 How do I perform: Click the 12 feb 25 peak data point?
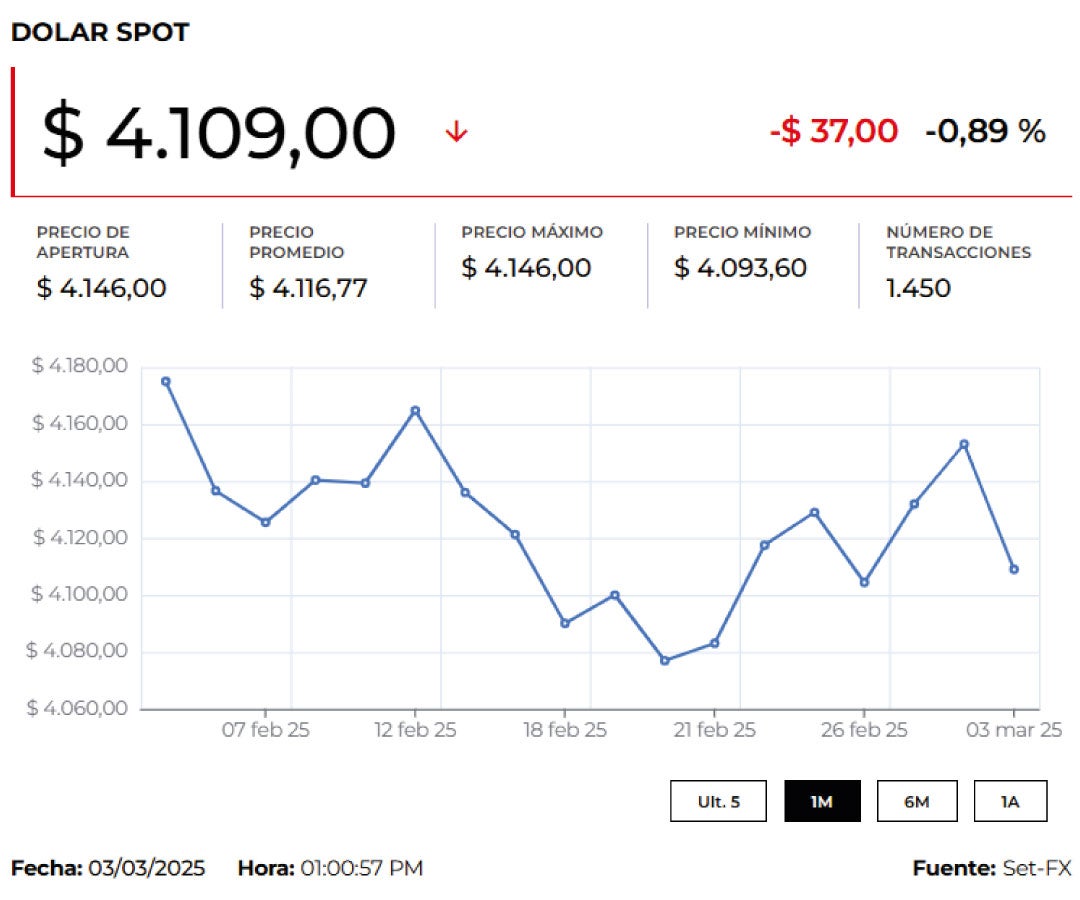415,410
